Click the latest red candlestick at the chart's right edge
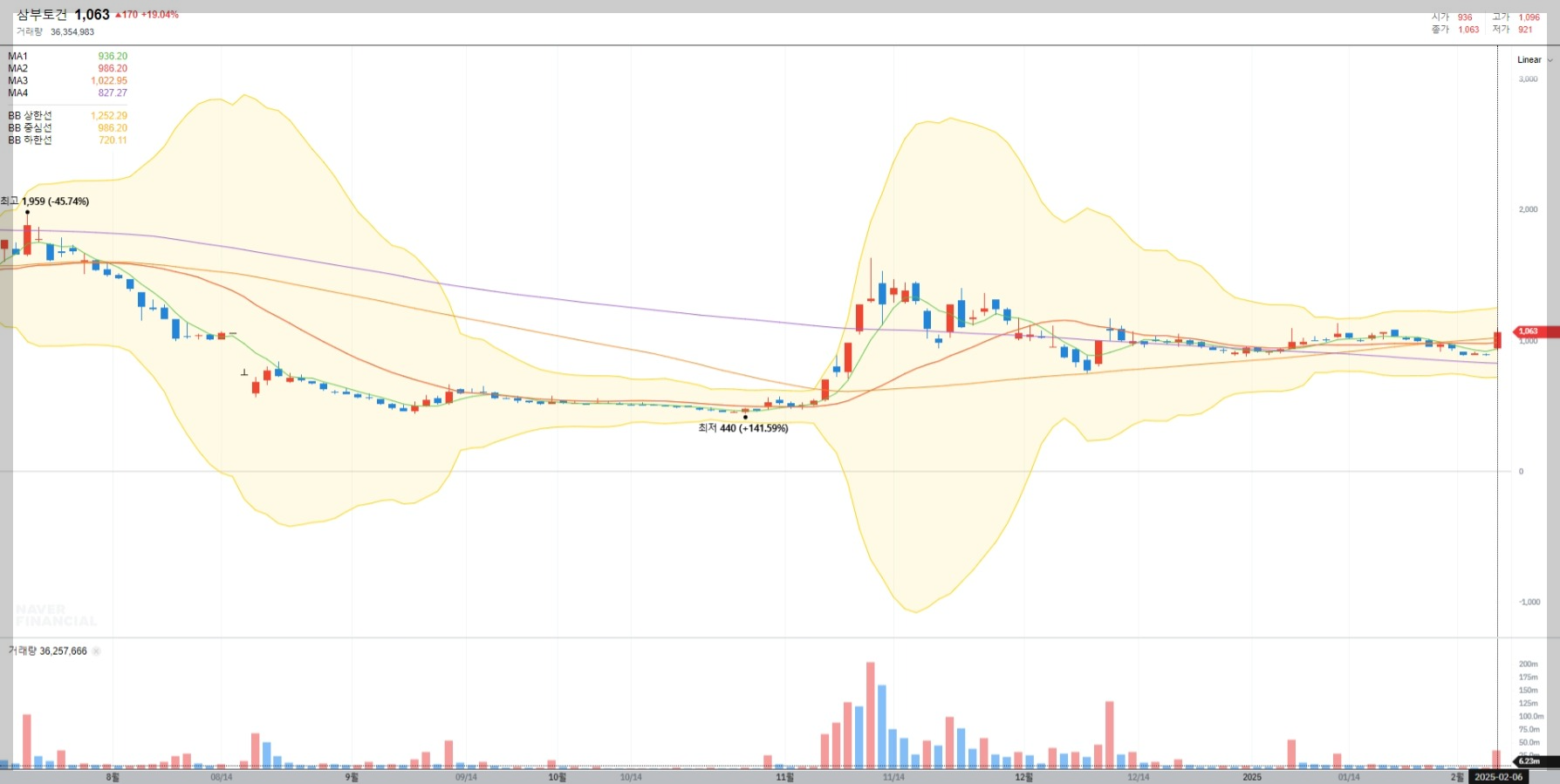The width and height of the screenshot is (1560, 784). pyautogui.click(x=1497, y=340)
